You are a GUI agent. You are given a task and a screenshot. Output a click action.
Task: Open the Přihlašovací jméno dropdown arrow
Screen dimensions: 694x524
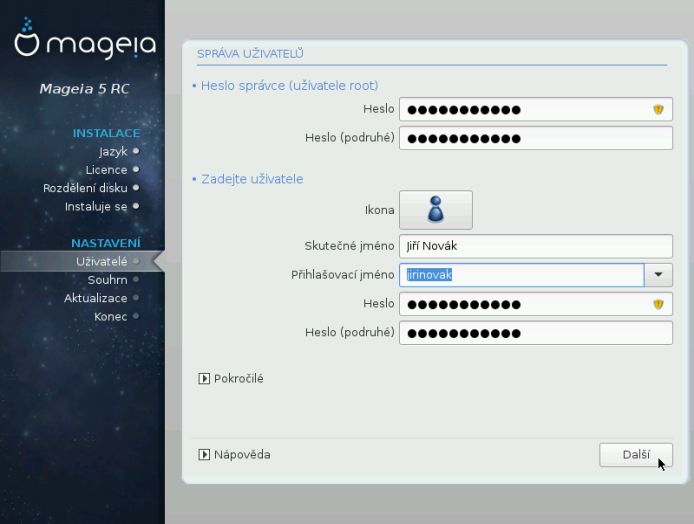coord(658,275)
